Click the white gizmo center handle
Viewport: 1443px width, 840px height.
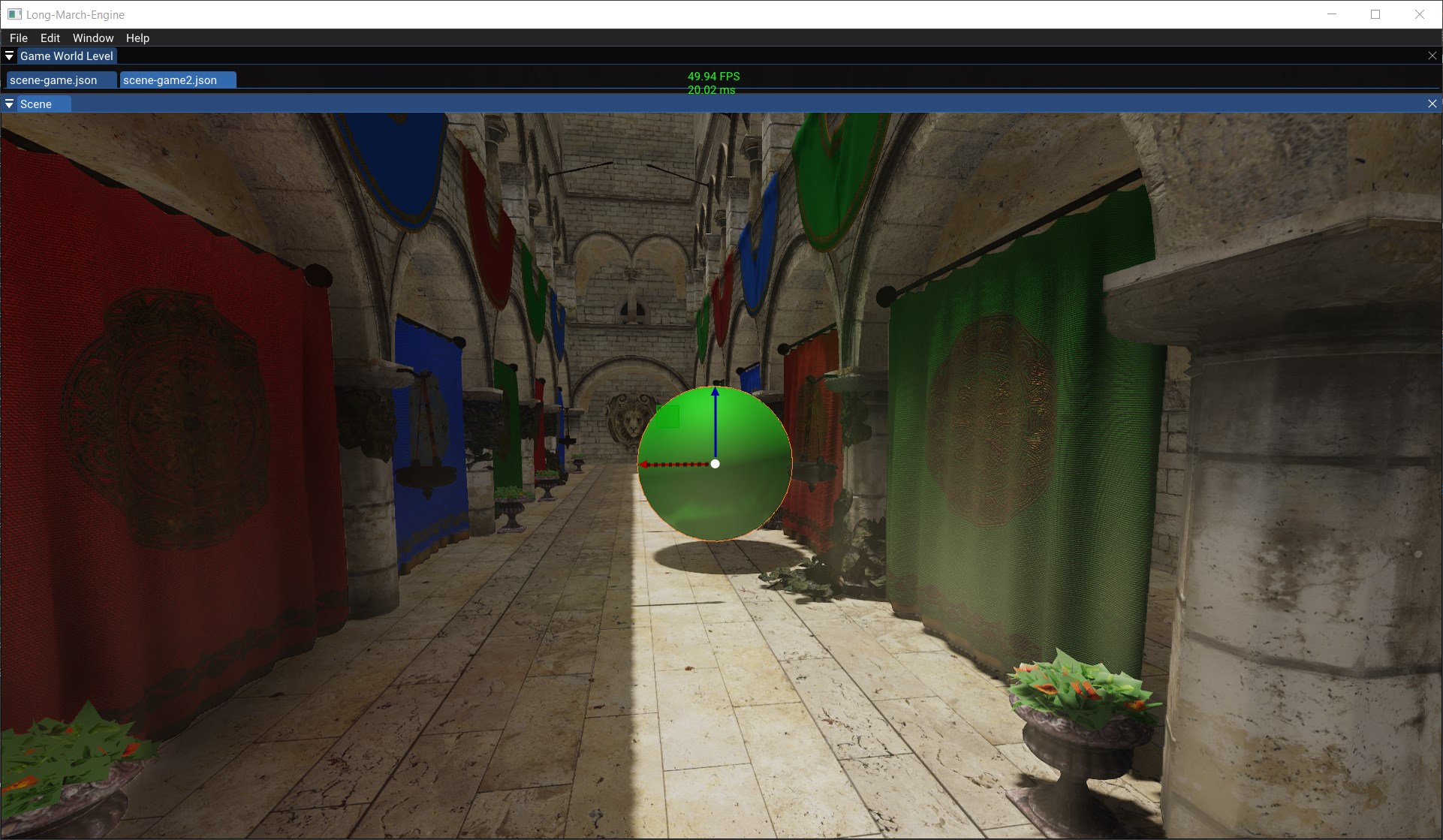pyautogui.click(x=715, y=464)
